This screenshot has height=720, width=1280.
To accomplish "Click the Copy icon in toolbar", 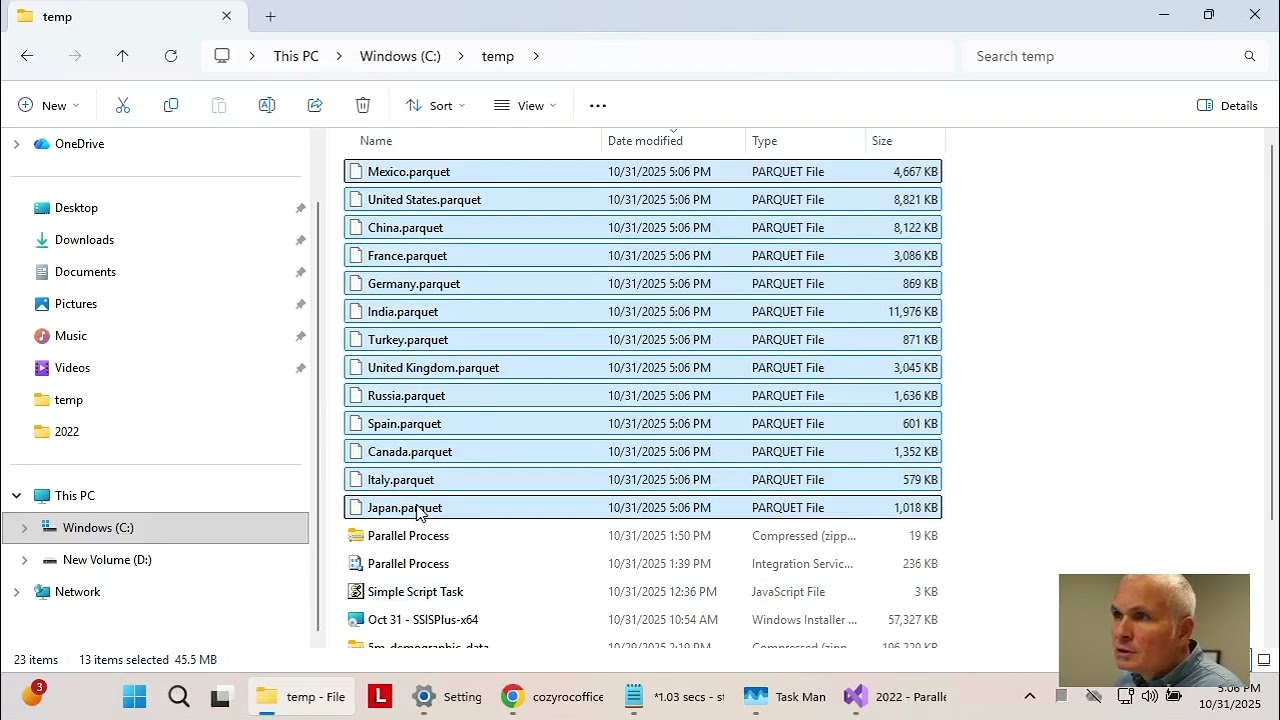I will tap(171, 105).
